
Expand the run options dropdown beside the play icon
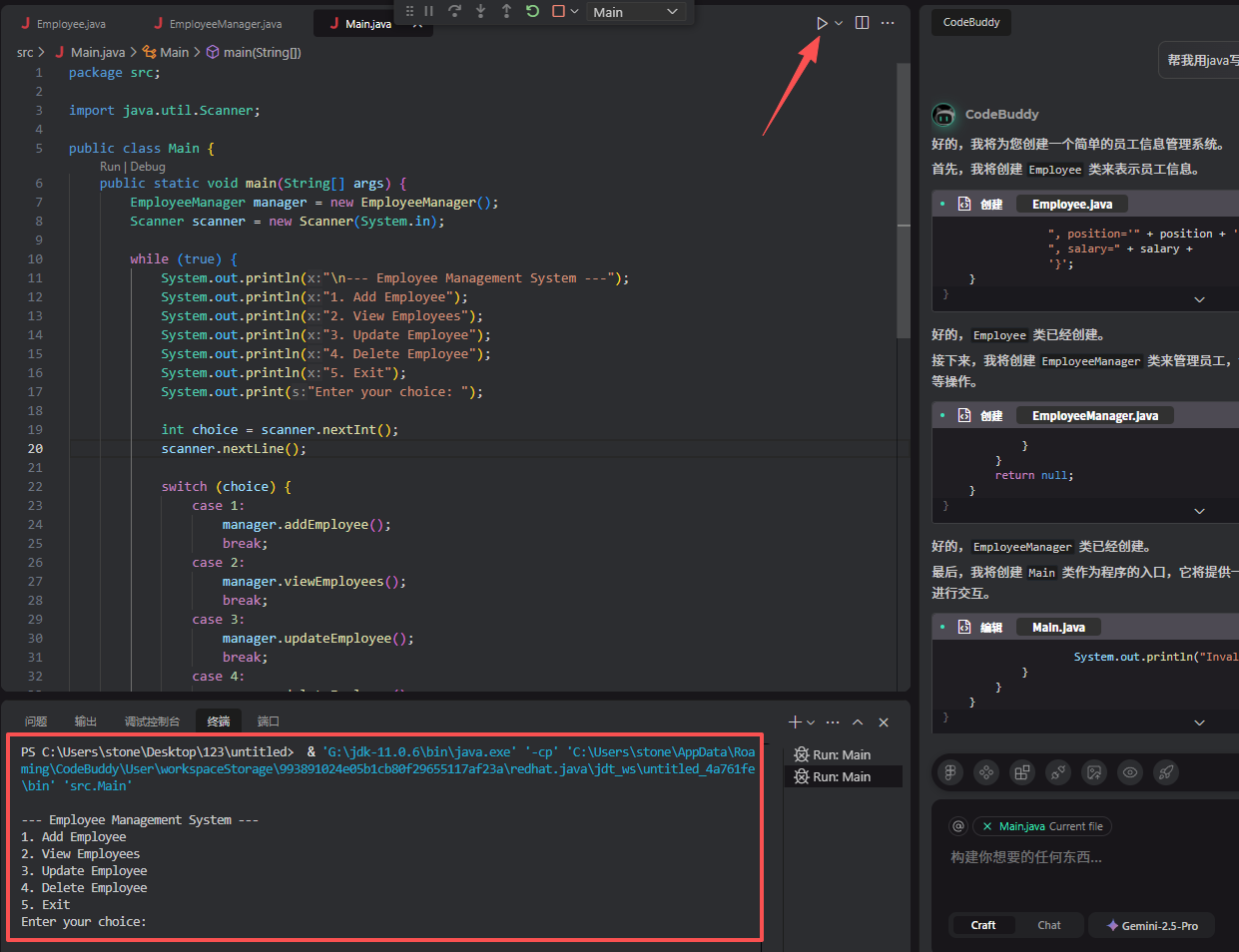pyautogui.click(x=839, y=23)
